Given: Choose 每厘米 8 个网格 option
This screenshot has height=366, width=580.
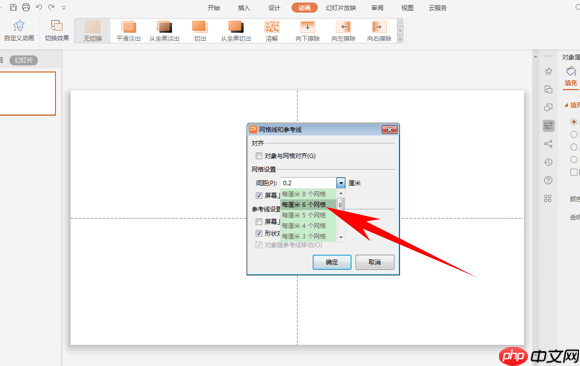Looking at the screenshot, I should 308,194.
